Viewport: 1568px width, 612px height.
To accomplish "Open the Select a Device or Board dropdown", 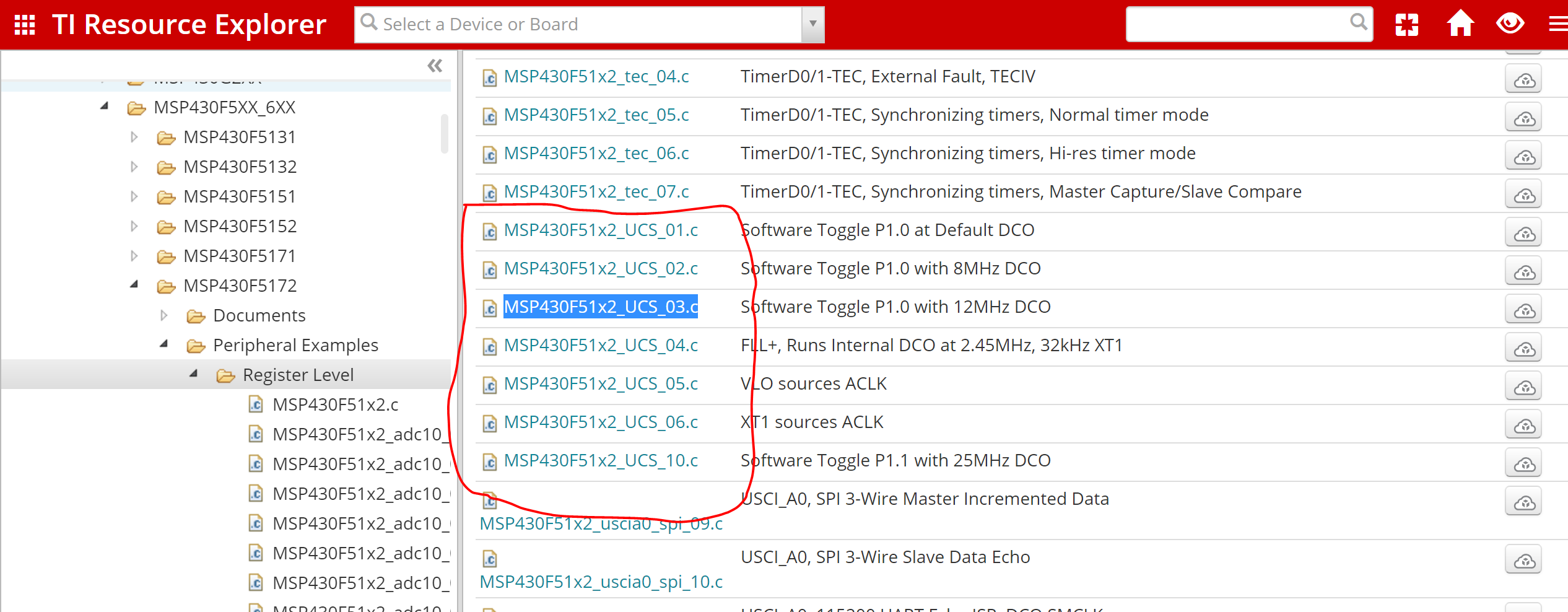I will point(812,24).
